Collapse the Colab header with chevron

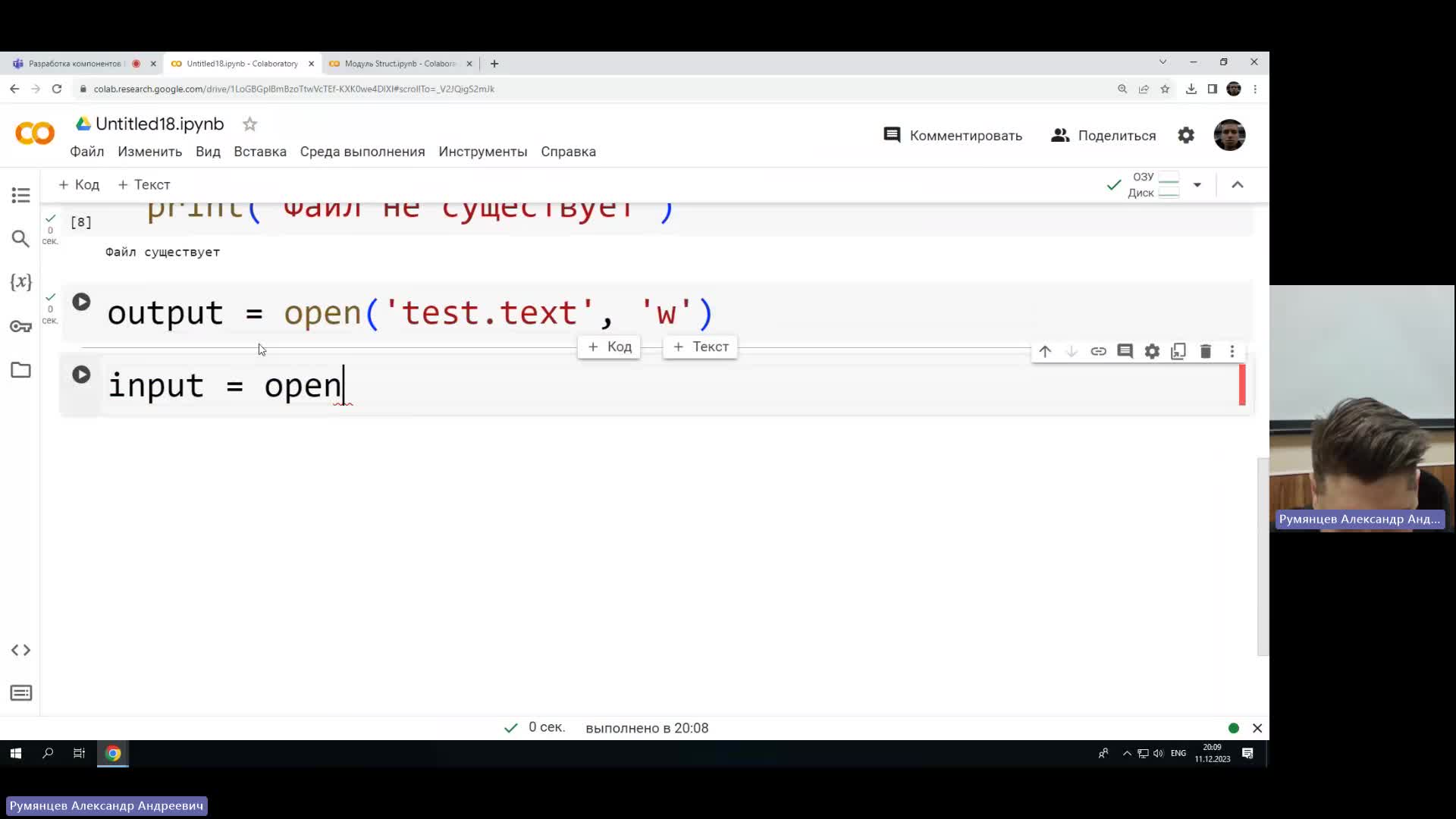coord(1238,185)
